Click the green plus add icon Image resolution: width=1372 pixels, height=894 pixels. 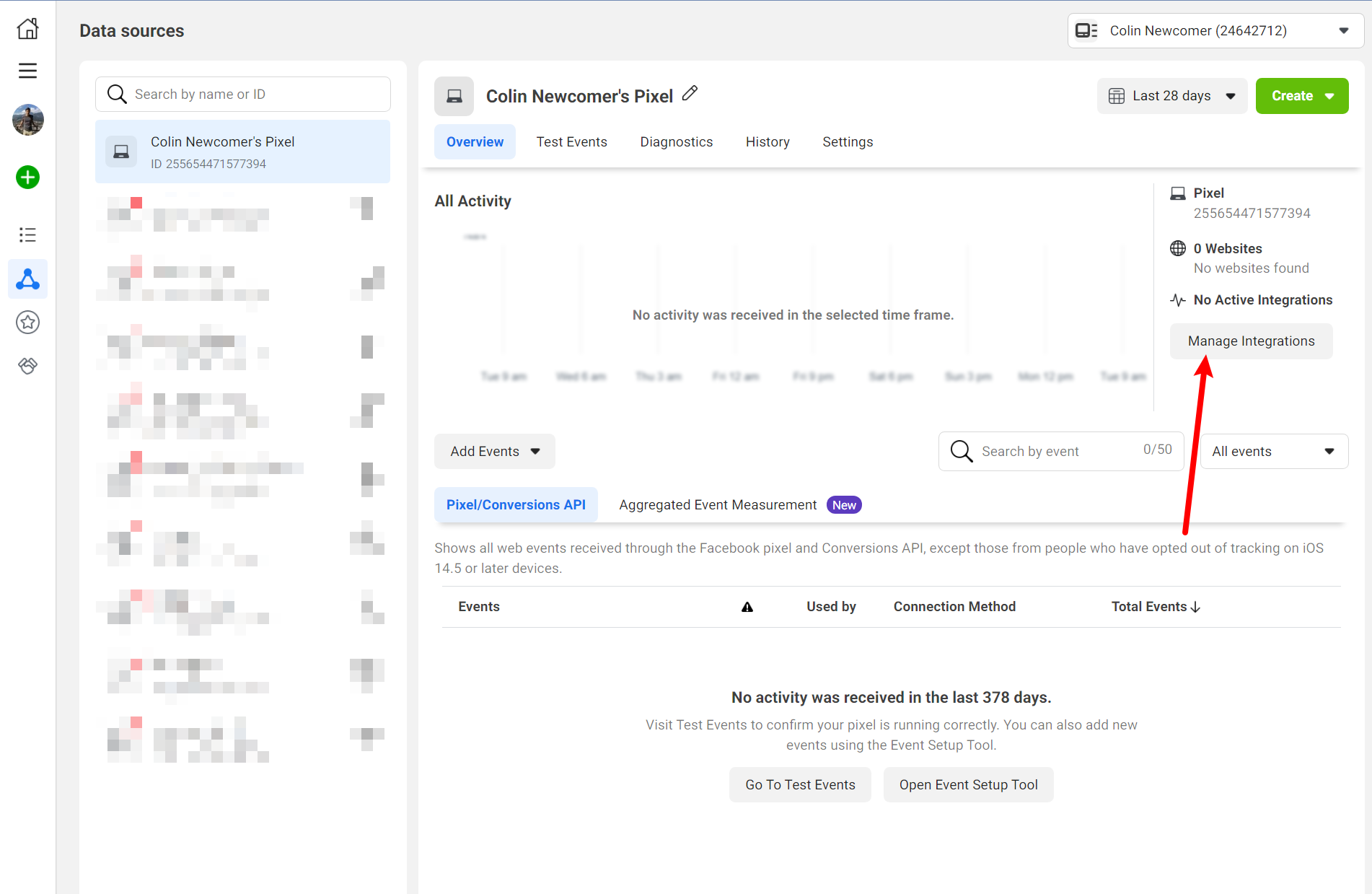(27, 178)
